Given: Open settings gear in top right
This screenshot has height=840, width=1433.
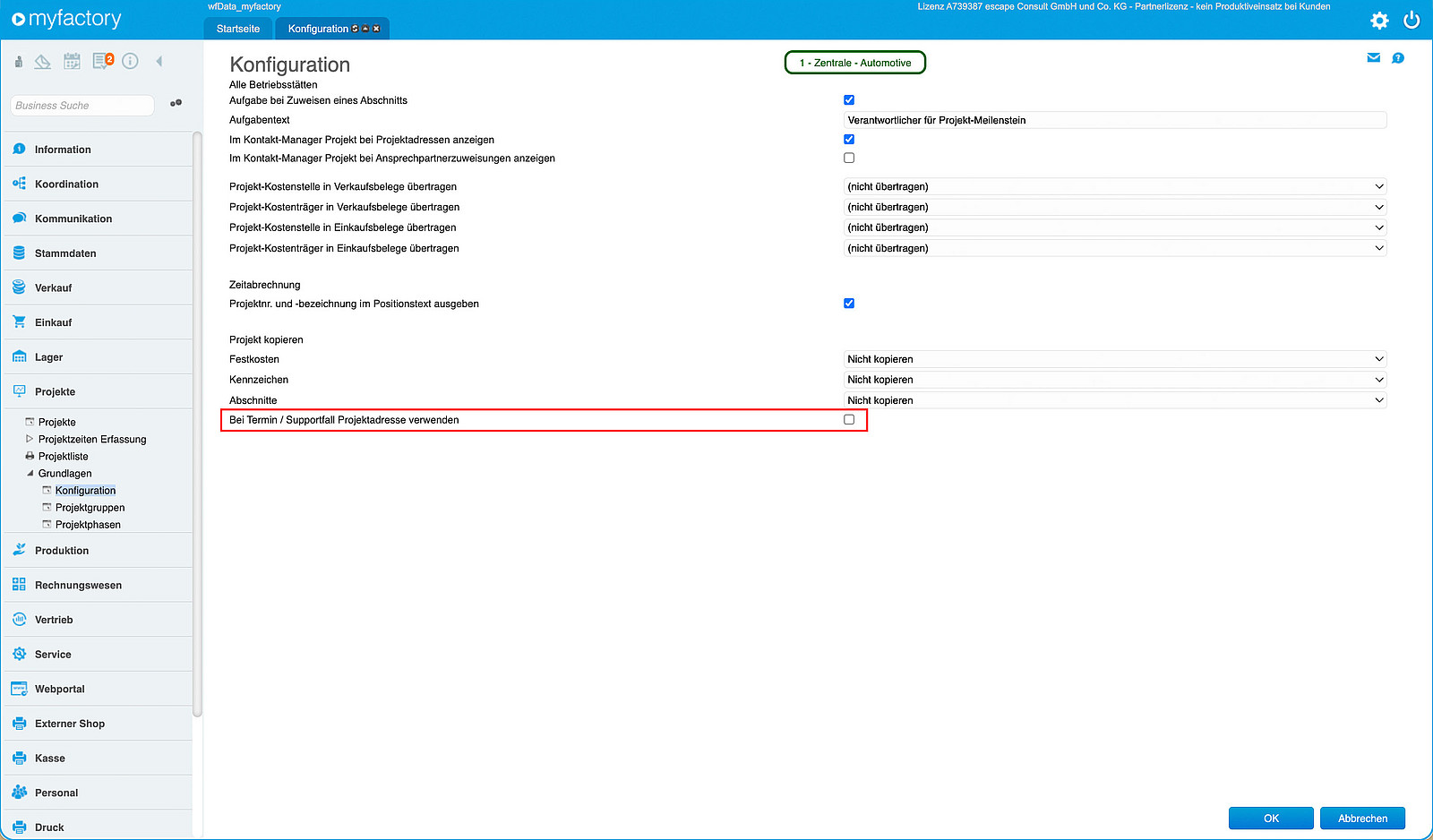Looking at the screenshot, I should click(1380, 21).
